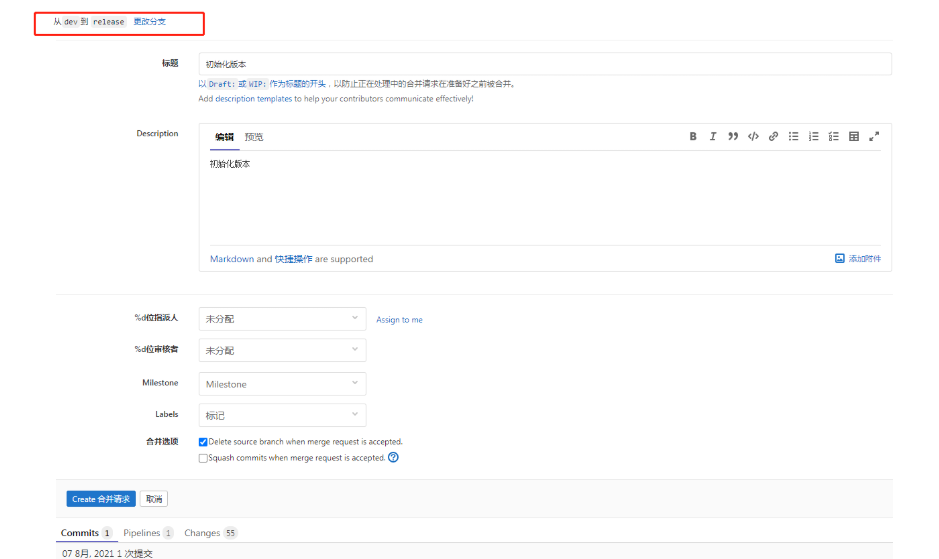
Task: Switch to the 预览 preview tab
Action: (x=254, y=137)
